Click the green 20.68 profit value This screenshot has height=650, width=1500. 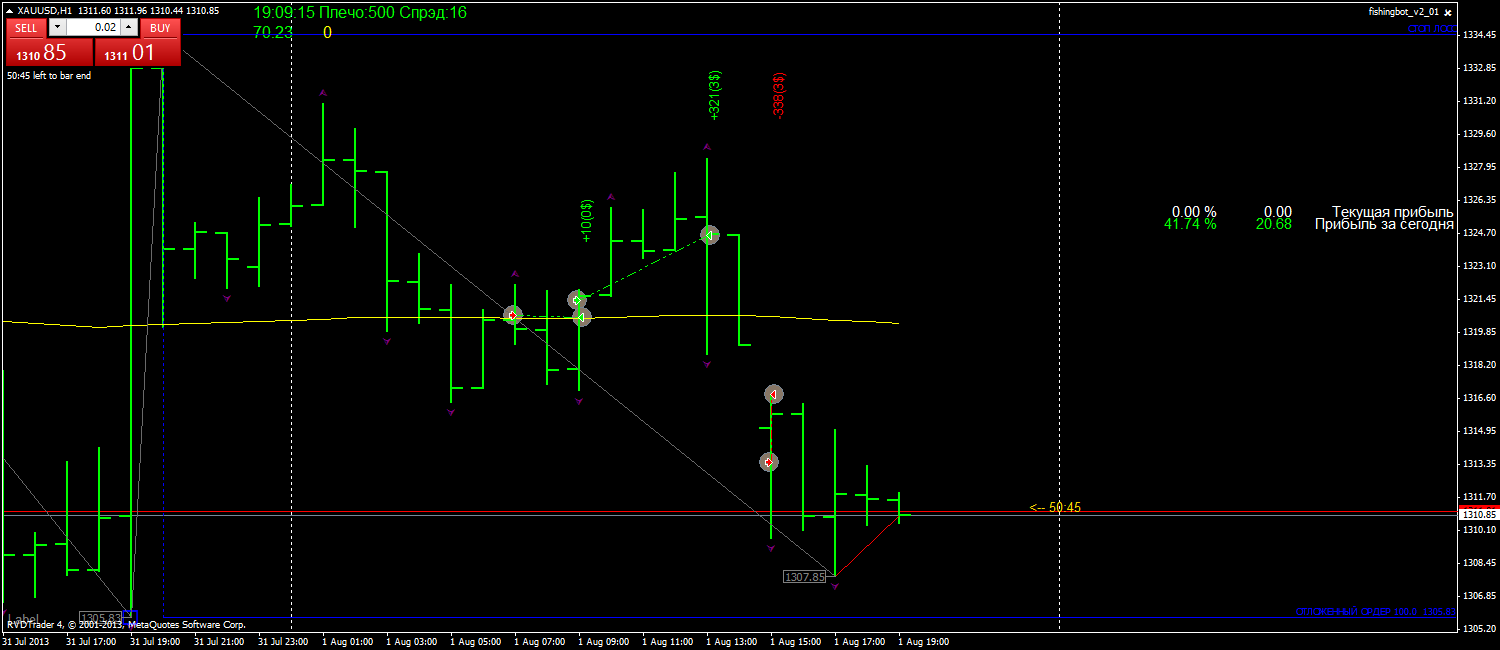pos(1274,224)
